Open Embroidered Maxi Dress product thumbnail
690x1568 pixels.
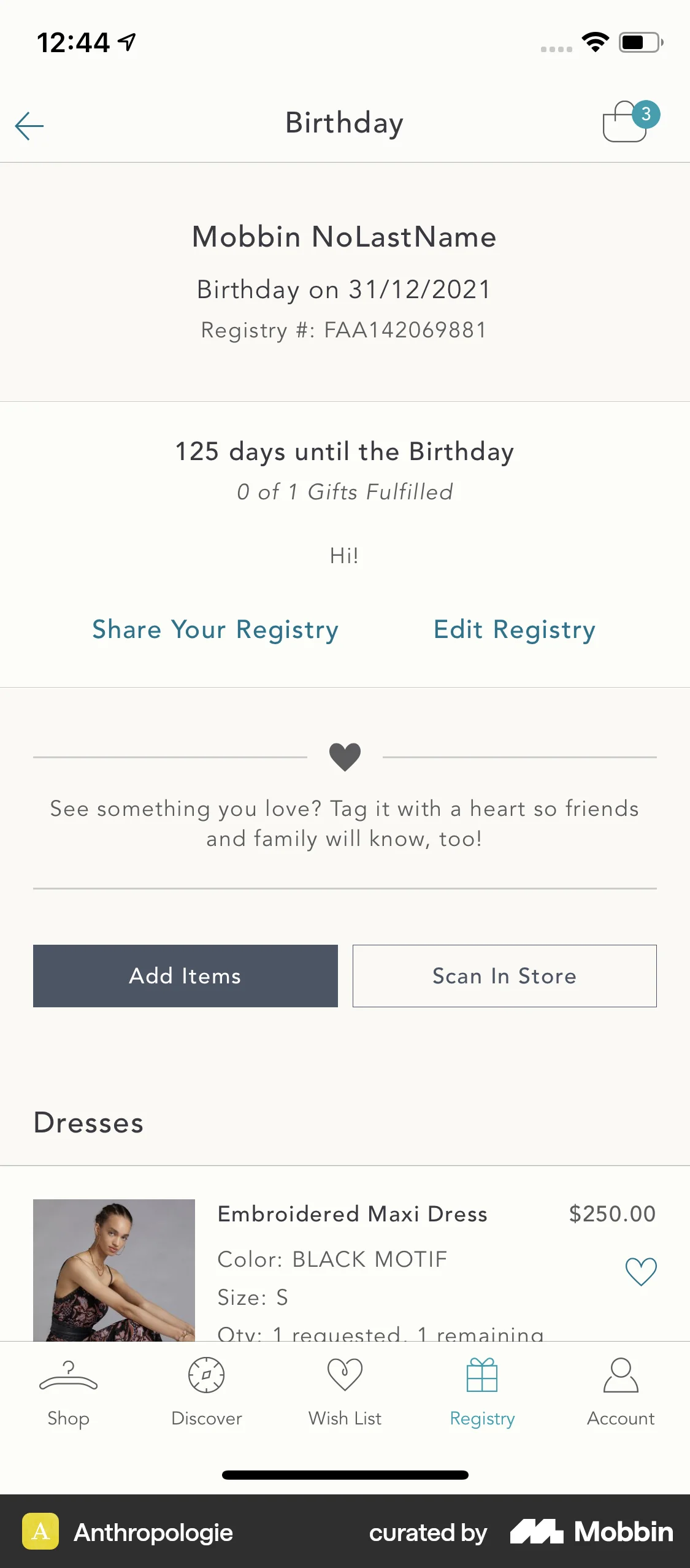point(114,1270)
